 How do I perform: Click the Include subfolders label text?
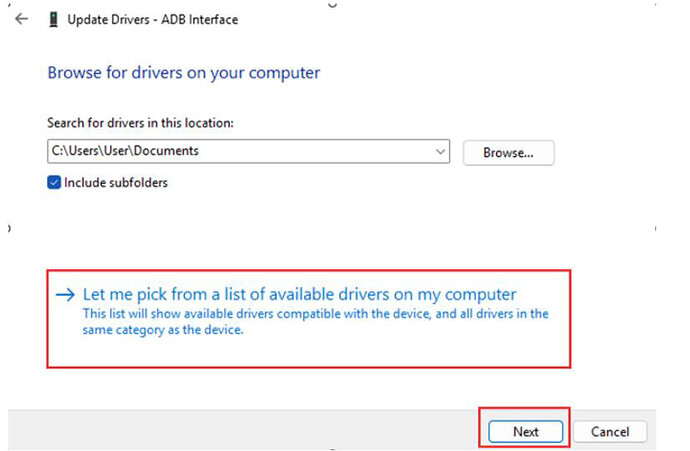tap(116, 183)
